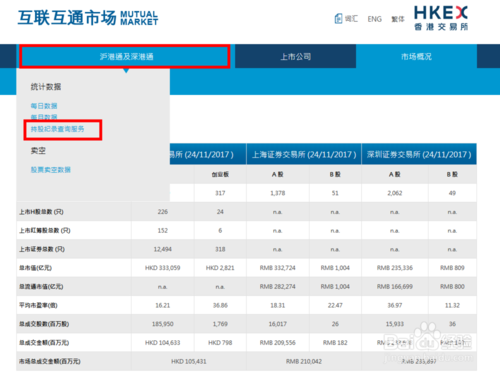500x375 pixels.
Task: Open the 沪港通及深港通 navigation tab
Action: coord(126,57)
